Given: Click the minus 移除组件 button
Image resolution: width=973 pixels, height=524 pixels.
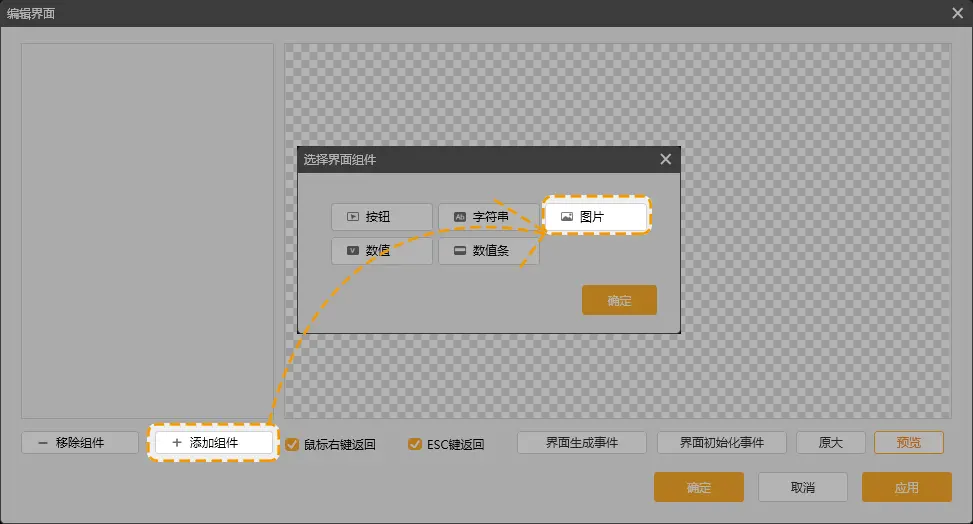Looking at the screenshot, I should pos(79,443).
